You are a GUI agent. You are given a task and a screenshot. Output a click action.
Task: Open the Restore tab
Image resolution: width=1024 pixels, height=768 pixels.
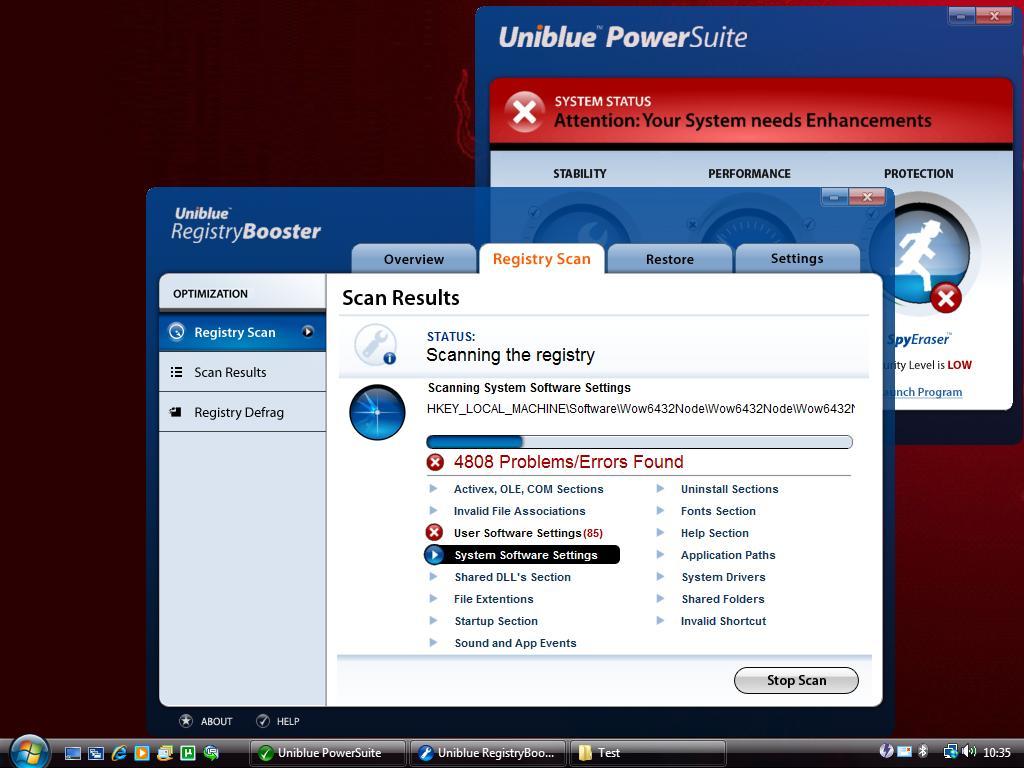pyautogui.click(x=669, y=259)
